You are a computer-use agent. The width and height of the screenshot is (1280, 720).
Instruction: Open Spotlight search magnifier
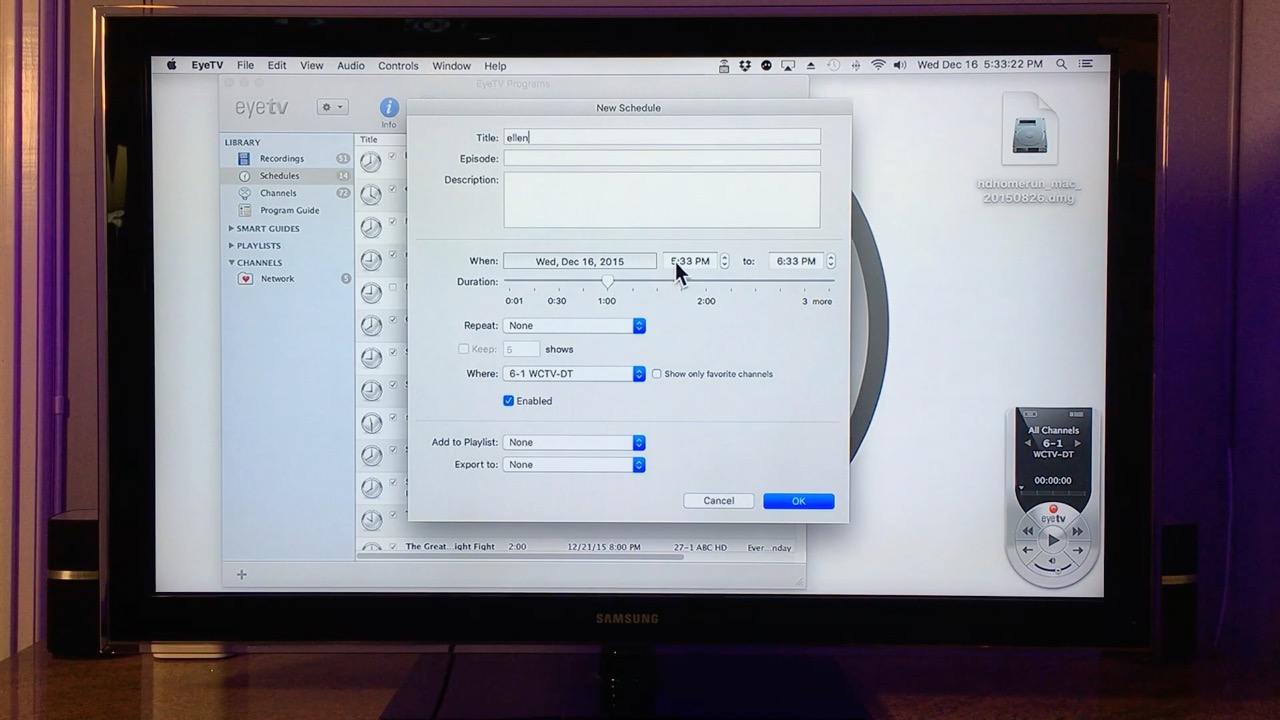pyautogui.click(x=1061, y=65)
